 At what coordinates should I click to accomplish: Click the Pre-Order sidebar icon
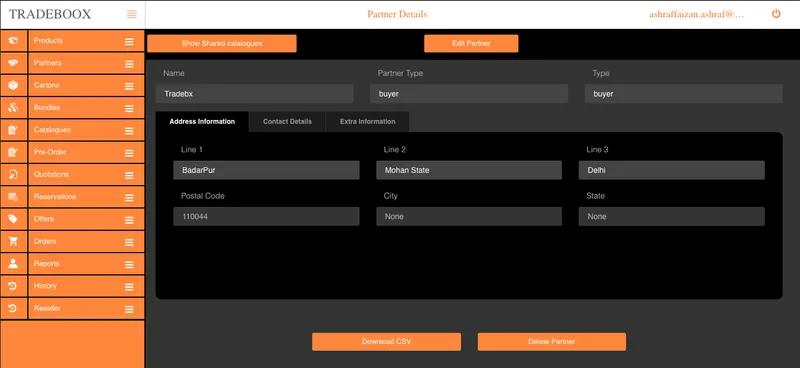13,152
